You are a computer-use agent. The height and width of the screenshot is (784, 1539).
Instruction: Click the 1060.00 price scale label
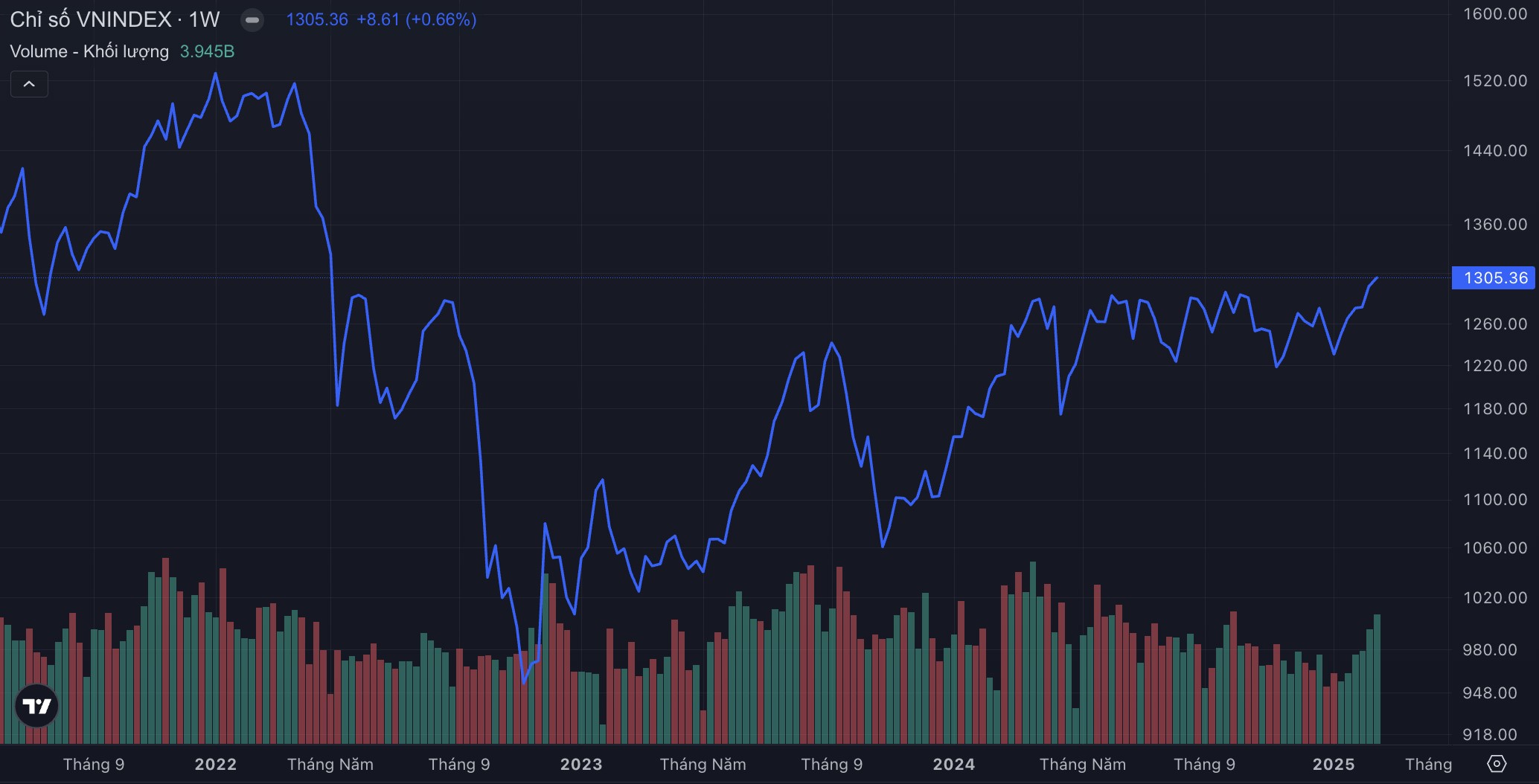pyautogui.click(x=1495, y=548)
